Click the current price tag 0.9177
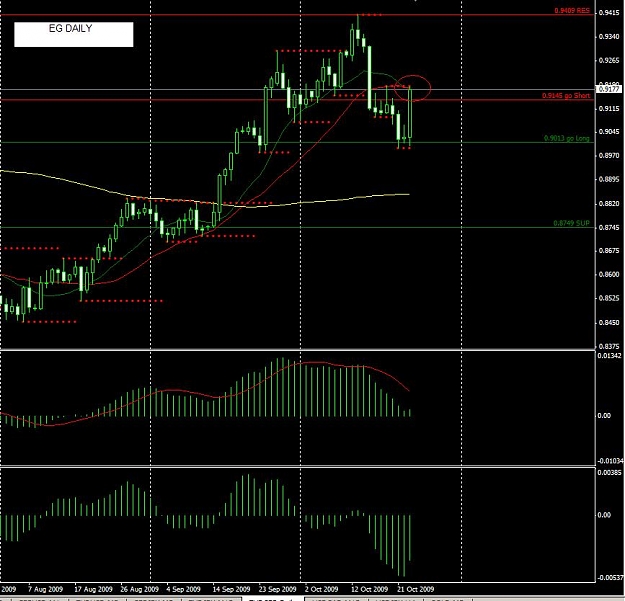Viewport: 625px width, 601px height. tap(609, 89)
